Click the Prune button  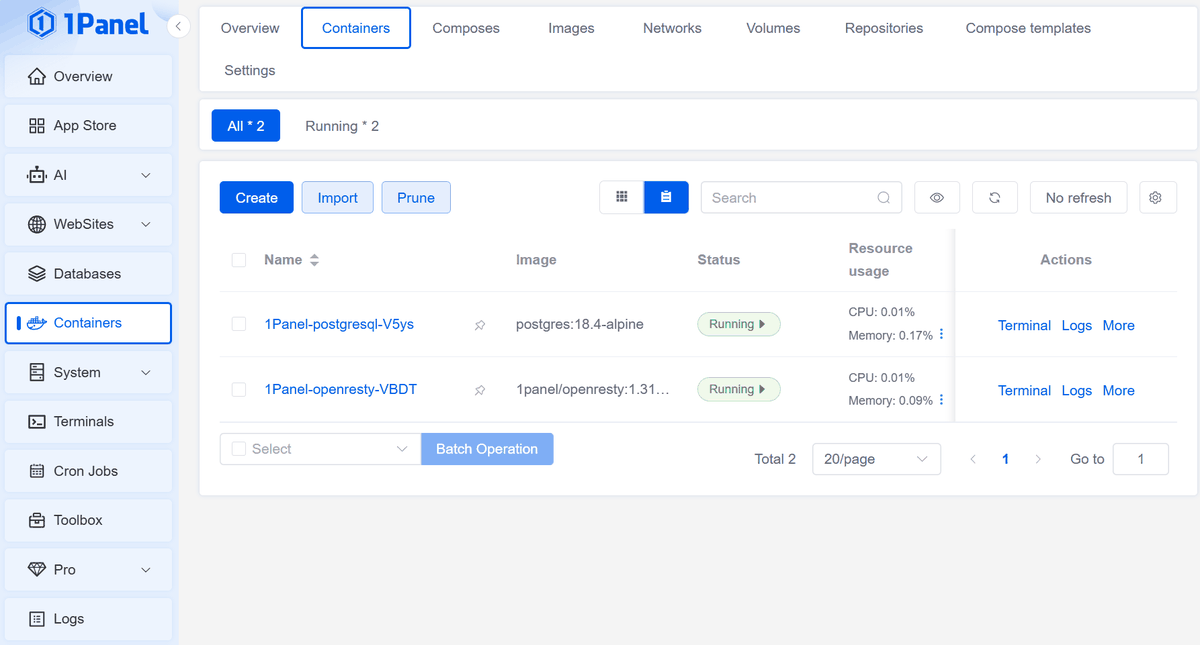pyautogui.click(x=416, y=198)
